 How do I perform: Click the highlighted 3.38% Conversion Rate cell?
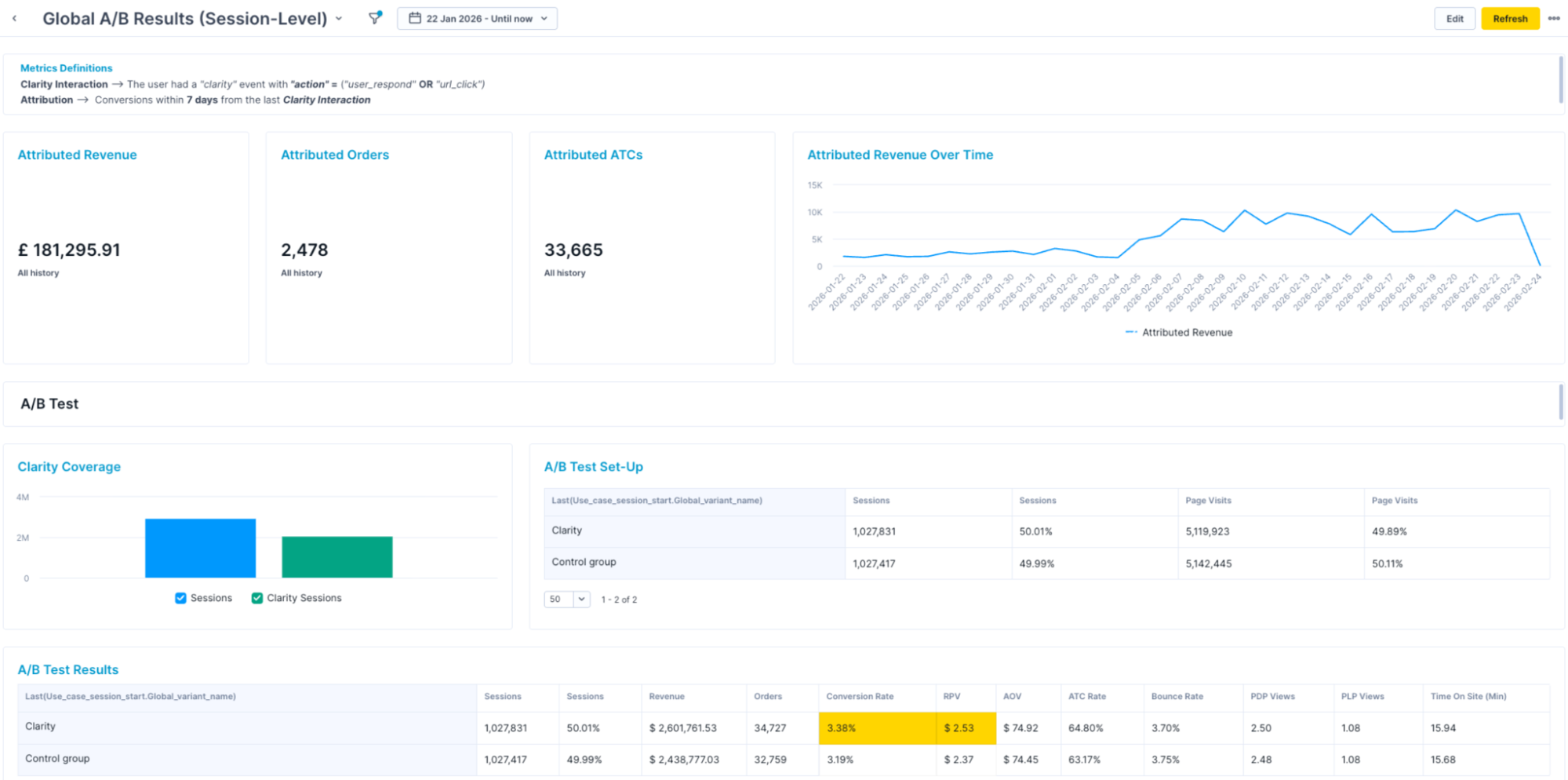tap(876, 727)
